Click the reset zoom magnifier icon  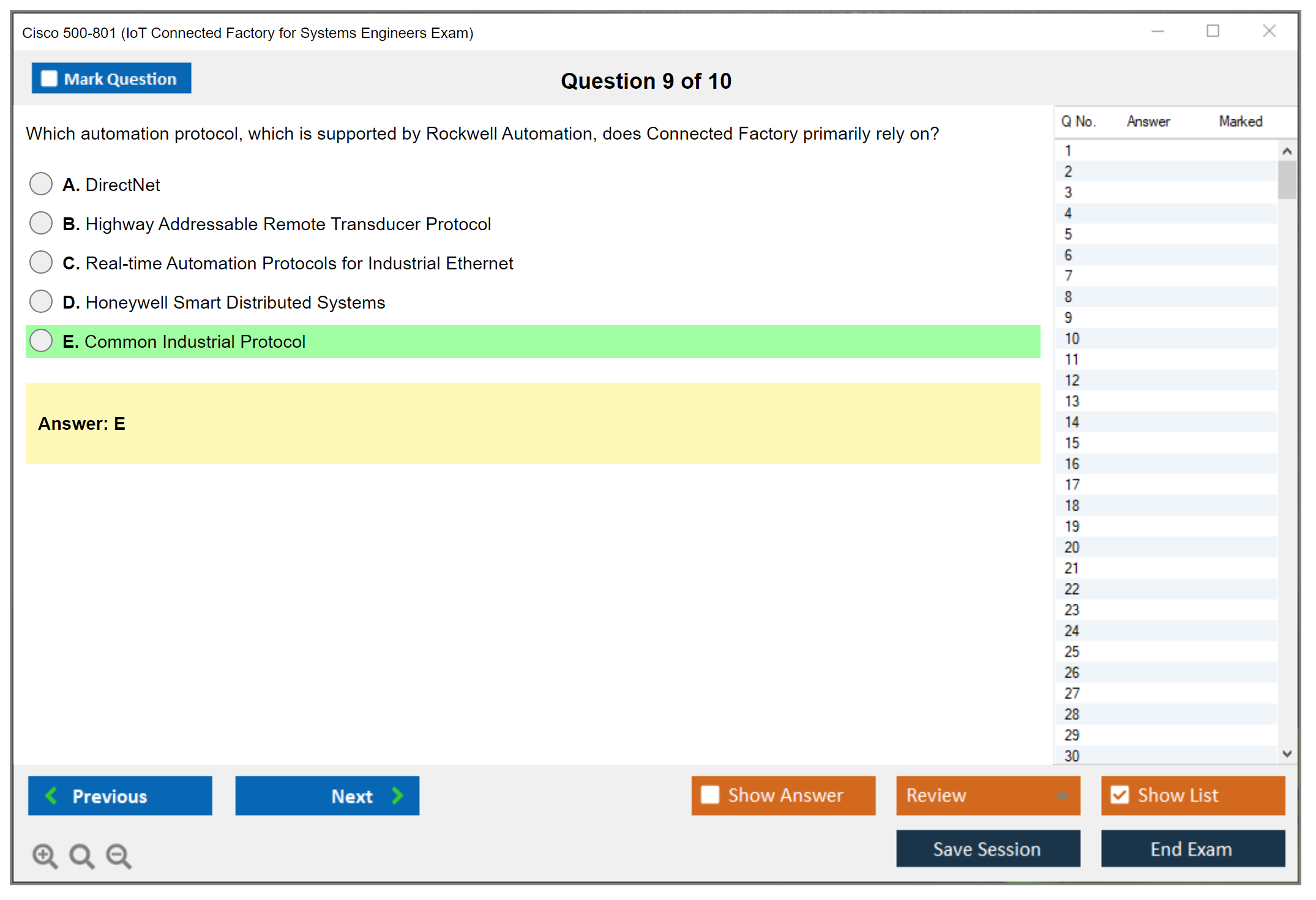(81, 855)
